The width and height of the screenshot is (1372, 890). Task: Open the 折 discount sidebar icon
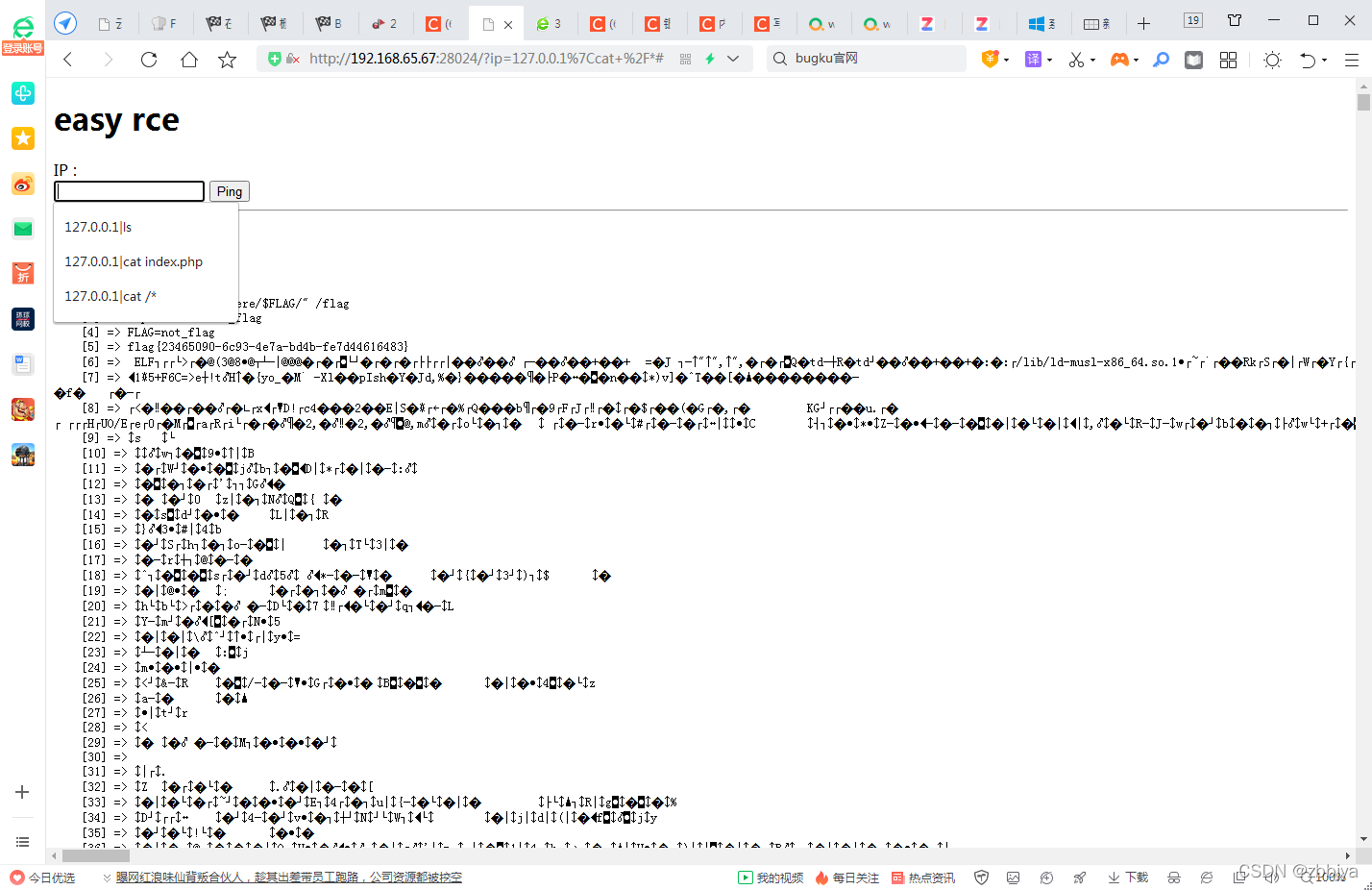[x=23, y=274]
